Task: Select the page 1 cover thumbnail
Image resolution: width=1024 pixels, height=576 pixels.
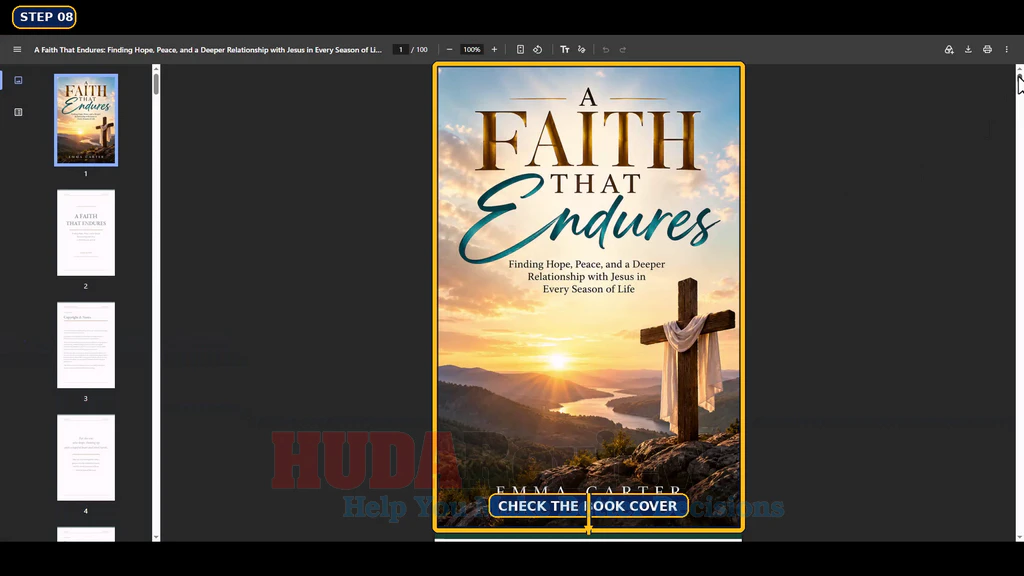Action: coord(86,120)
